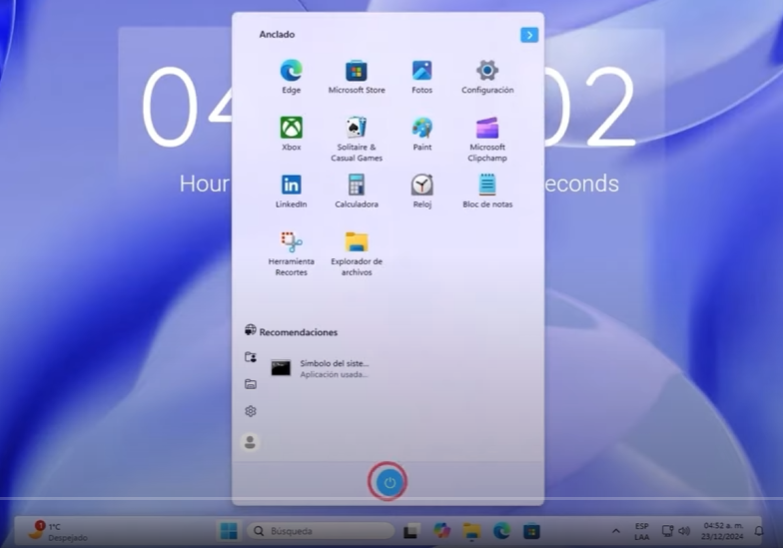The height and width of the screenshot is (548, 783).
Task: Open Microsoft Clipchamp
Action: 487,139
